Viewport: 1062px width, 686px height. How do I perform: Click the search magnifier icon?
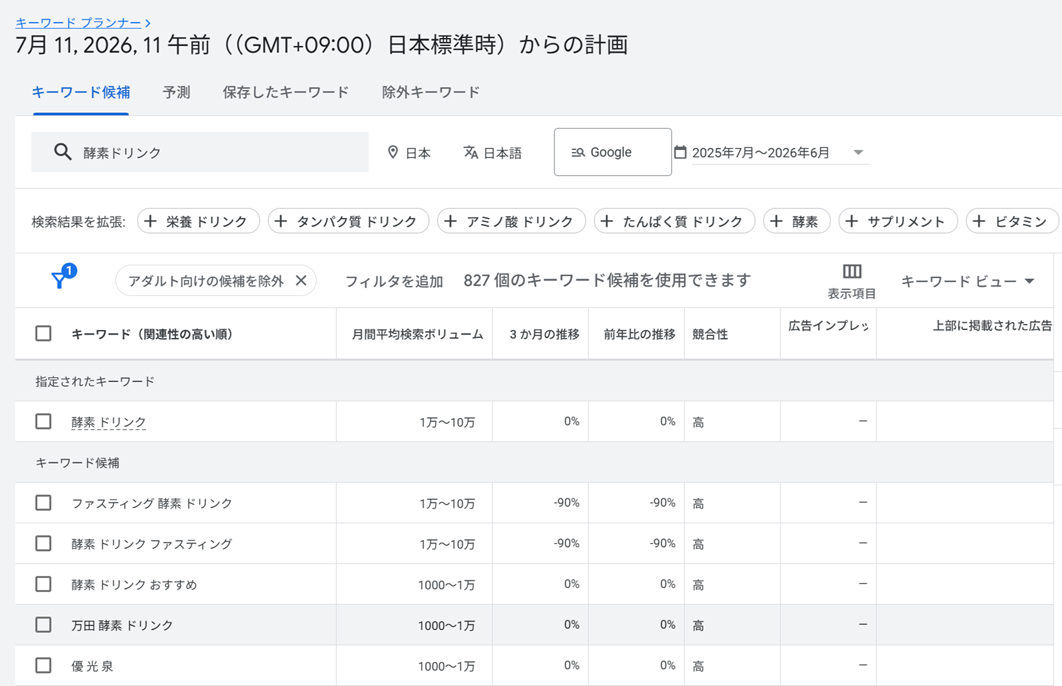[x=62, y=152]
